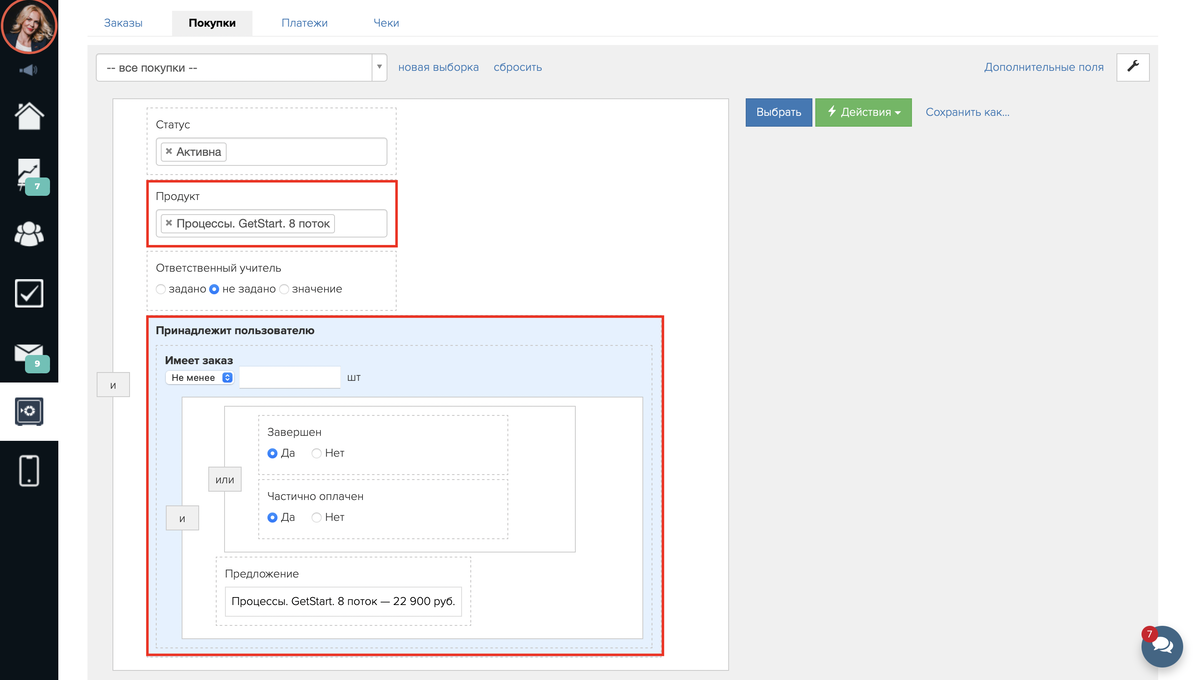Expand the green Действия dropdown
1199x680 pixels.
(x=863, y=112)
